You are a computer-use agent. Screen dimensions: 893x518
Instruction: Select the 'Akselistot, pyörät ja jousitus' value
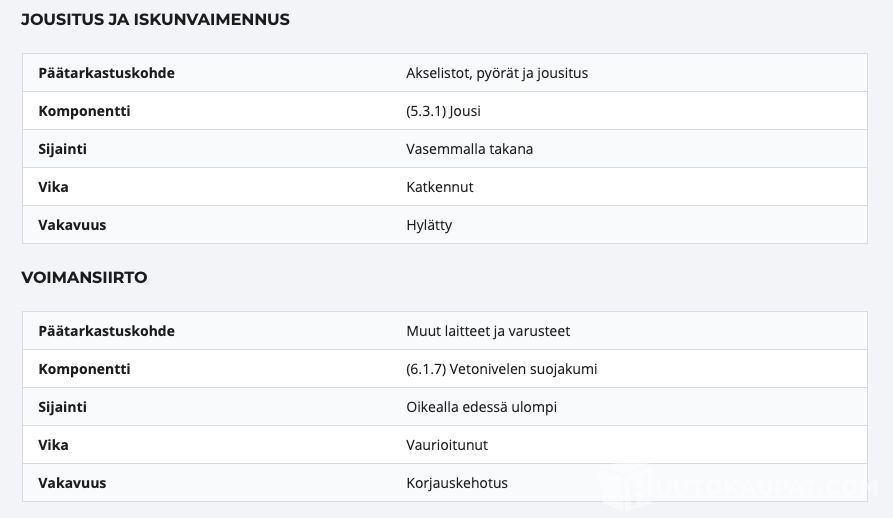pyautogui.click(x=497, y=73)
